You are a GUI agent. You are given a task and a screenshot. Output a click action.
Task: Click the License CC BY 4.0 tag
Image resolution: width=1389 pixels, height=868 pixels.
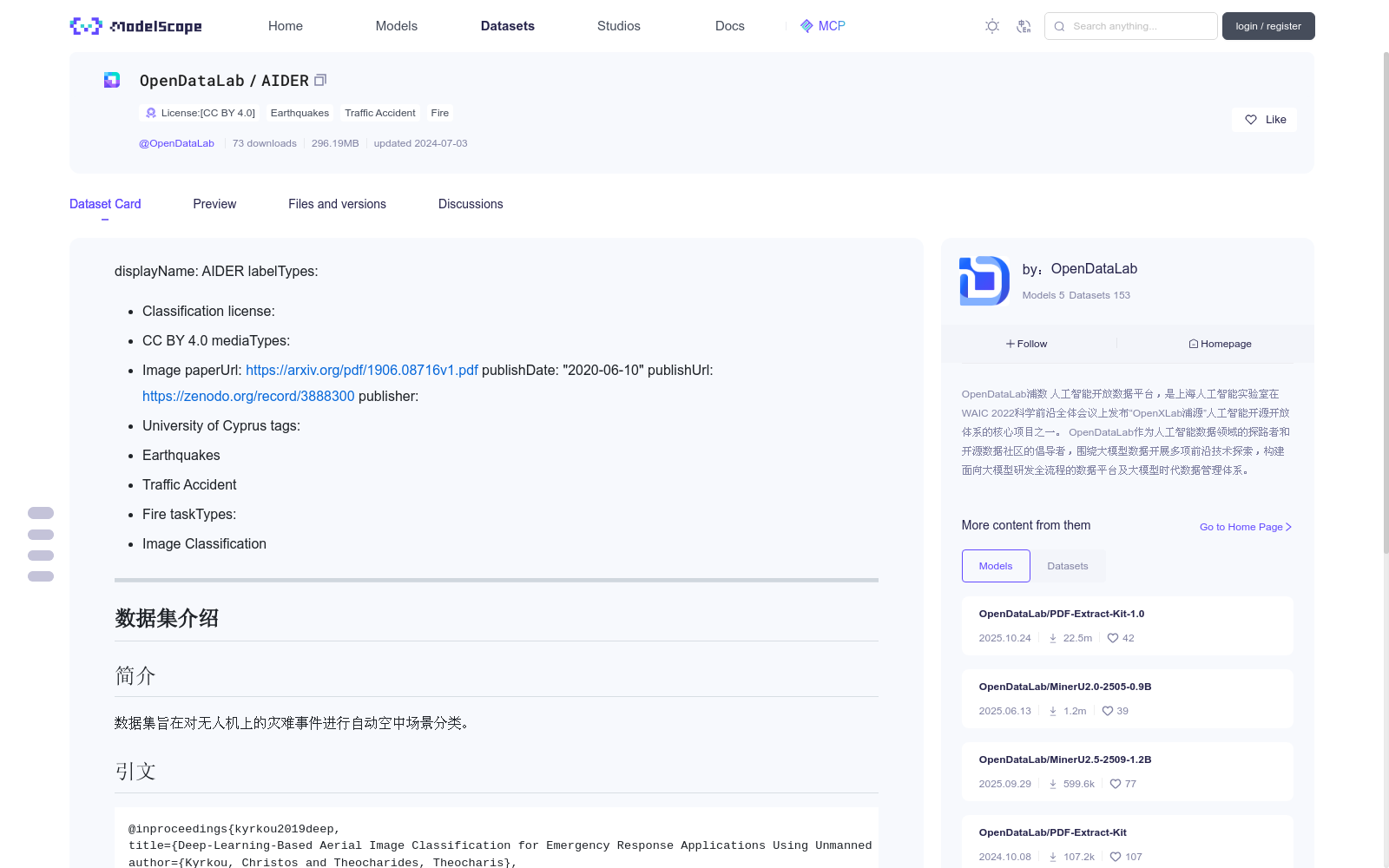pos(201,113)
